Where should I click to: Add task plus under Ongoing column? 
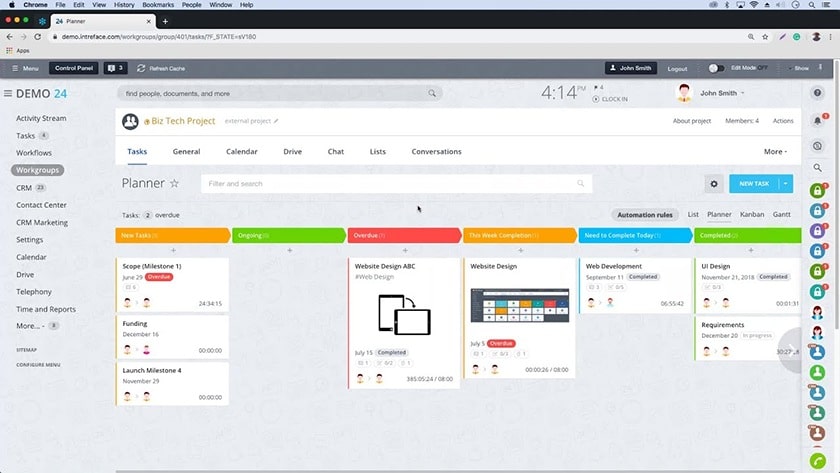click(290, 250)
